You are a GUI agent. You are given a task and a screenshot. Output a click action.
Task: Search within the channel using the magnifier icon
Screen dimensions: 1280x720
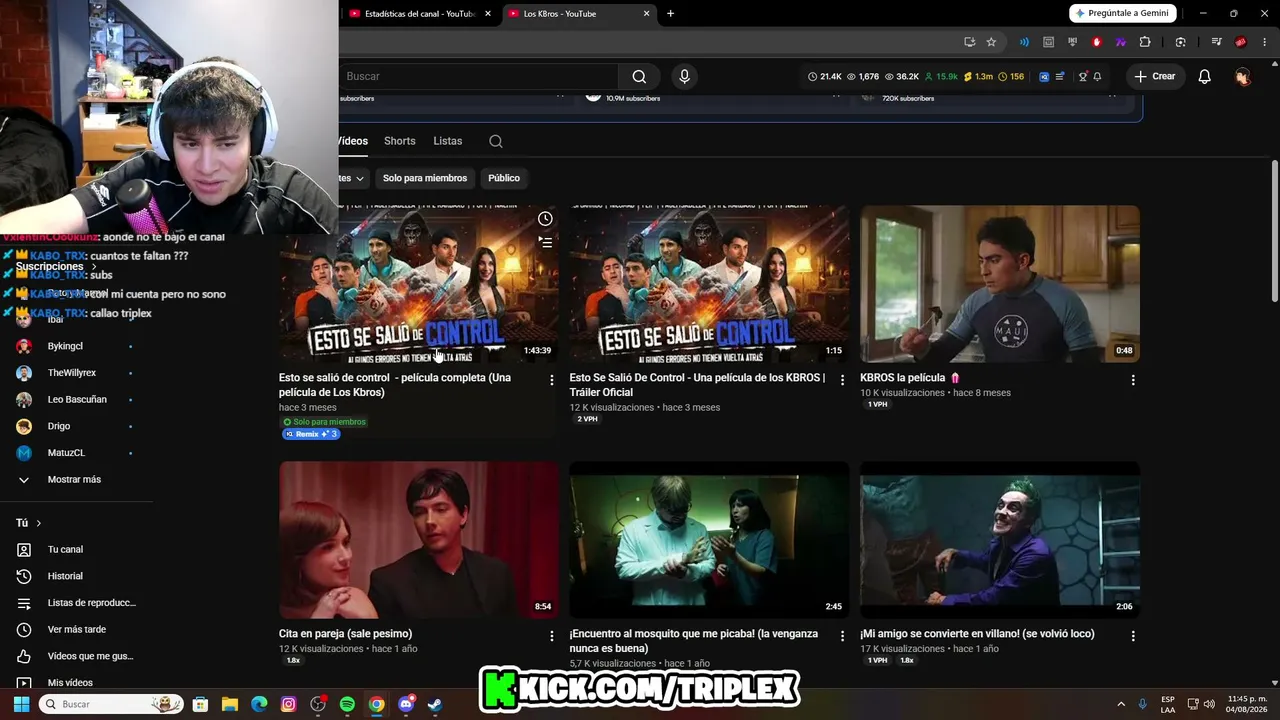click(x=496, y=141)
